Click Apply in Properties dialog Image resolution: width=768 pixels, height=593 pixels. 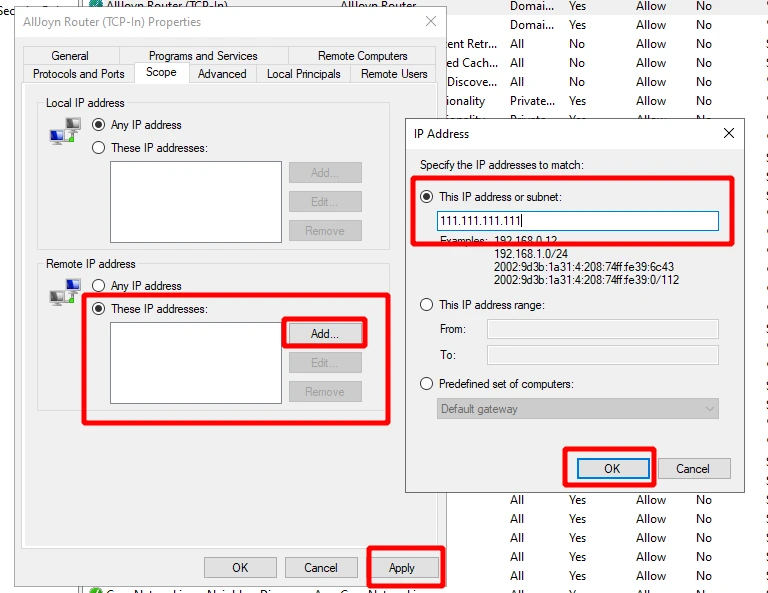[402, 568]
